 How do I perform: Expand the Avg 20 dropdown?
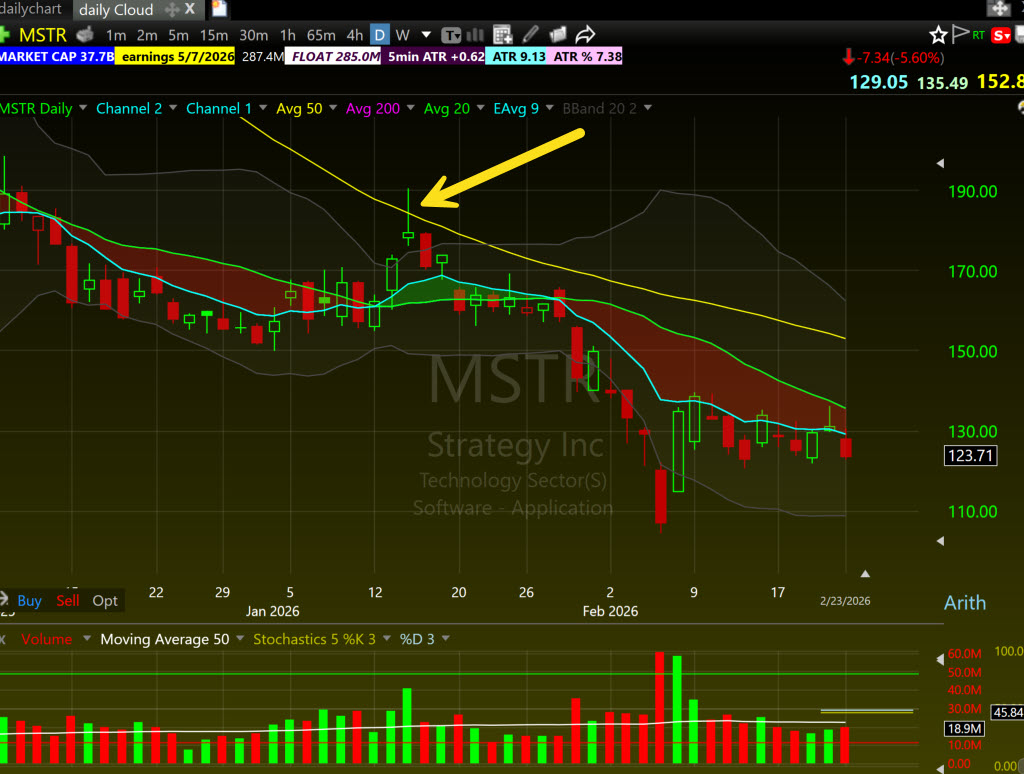pyautogui.click(x=481, y=108)
